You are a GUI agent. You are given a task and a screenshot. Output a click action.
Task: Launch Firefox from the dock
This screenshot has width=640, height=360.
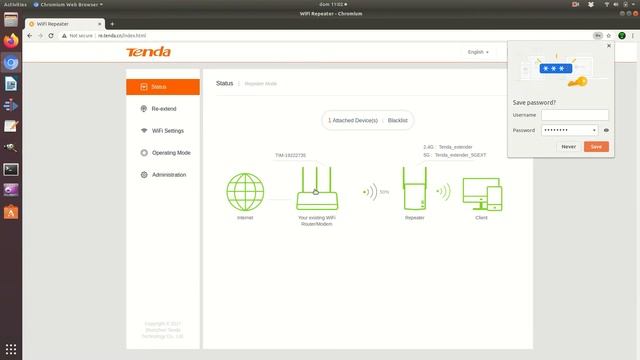[x=11, y=41]
